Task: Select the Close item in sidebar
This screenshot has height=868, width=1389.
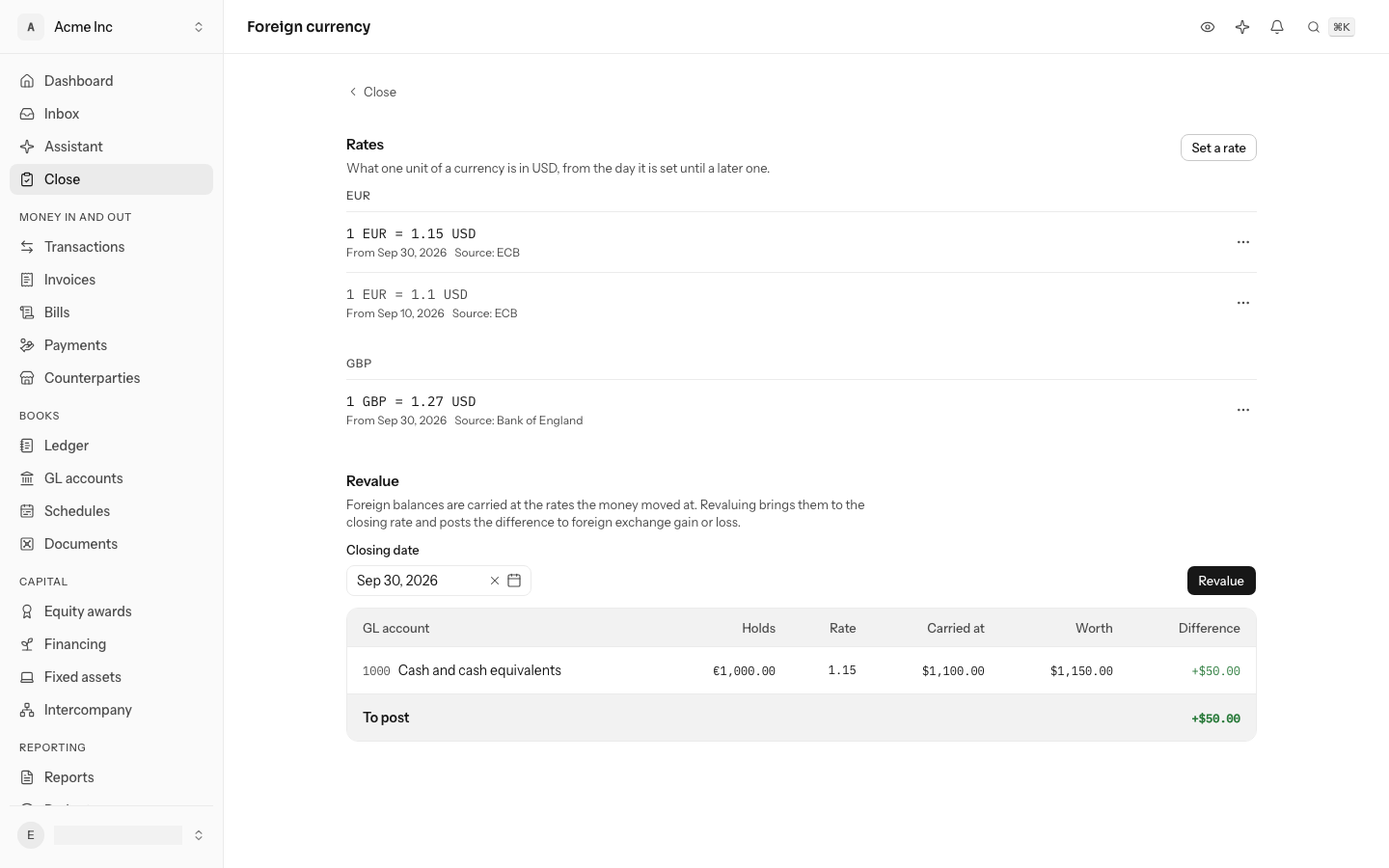Action: point(112,179)
